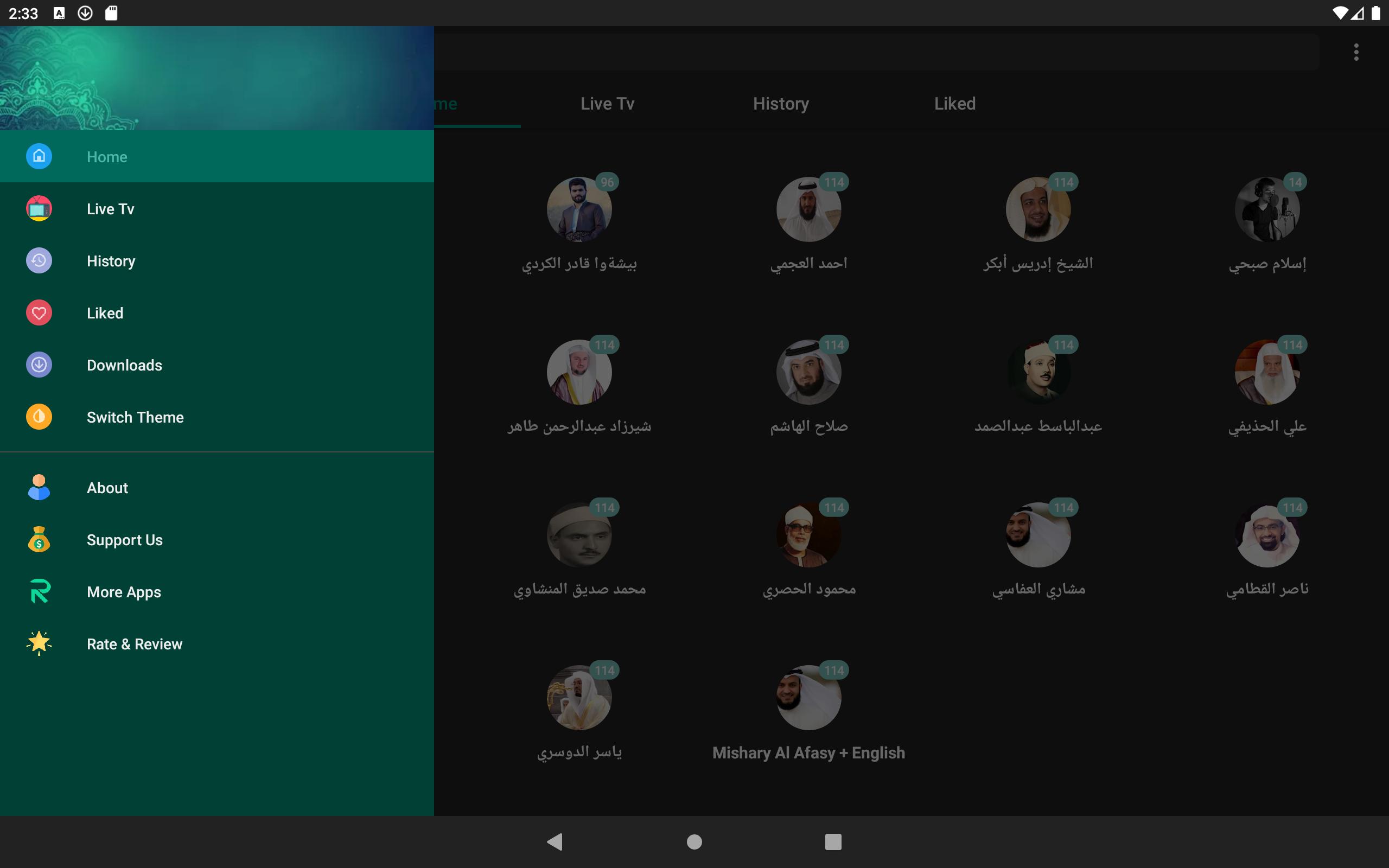1389x868 pixels.
Task: Tap the Rate & Review star icon
Action: [x=39, y=643]
